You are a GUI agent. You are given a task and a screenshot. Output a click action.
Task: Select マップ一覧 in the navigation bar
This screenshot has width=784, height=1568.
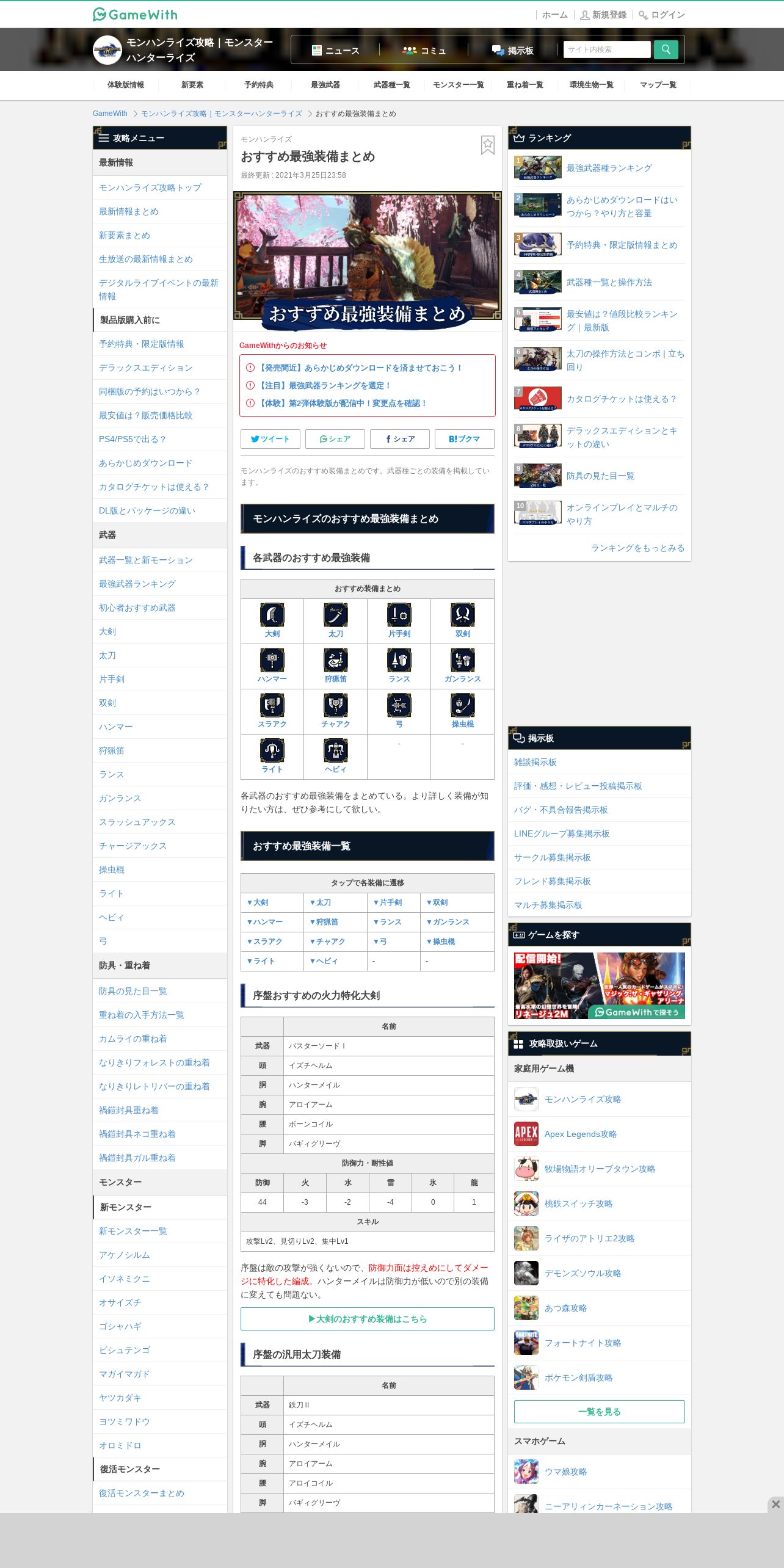pyautogui.click(x=658, y=85)
